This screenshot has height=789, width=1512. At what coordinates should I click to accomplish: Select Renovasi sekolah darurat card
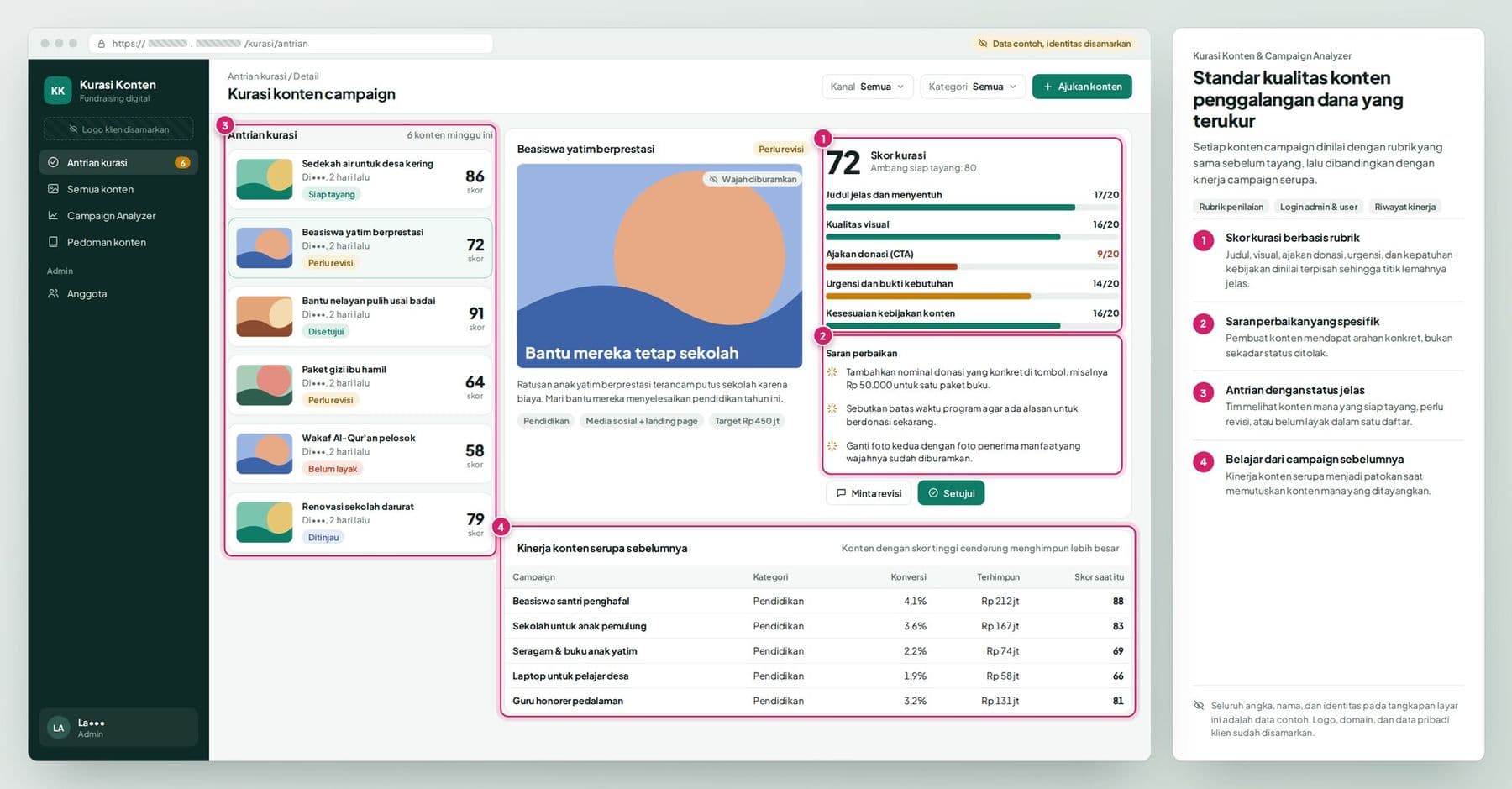click(x=360, y=523)
